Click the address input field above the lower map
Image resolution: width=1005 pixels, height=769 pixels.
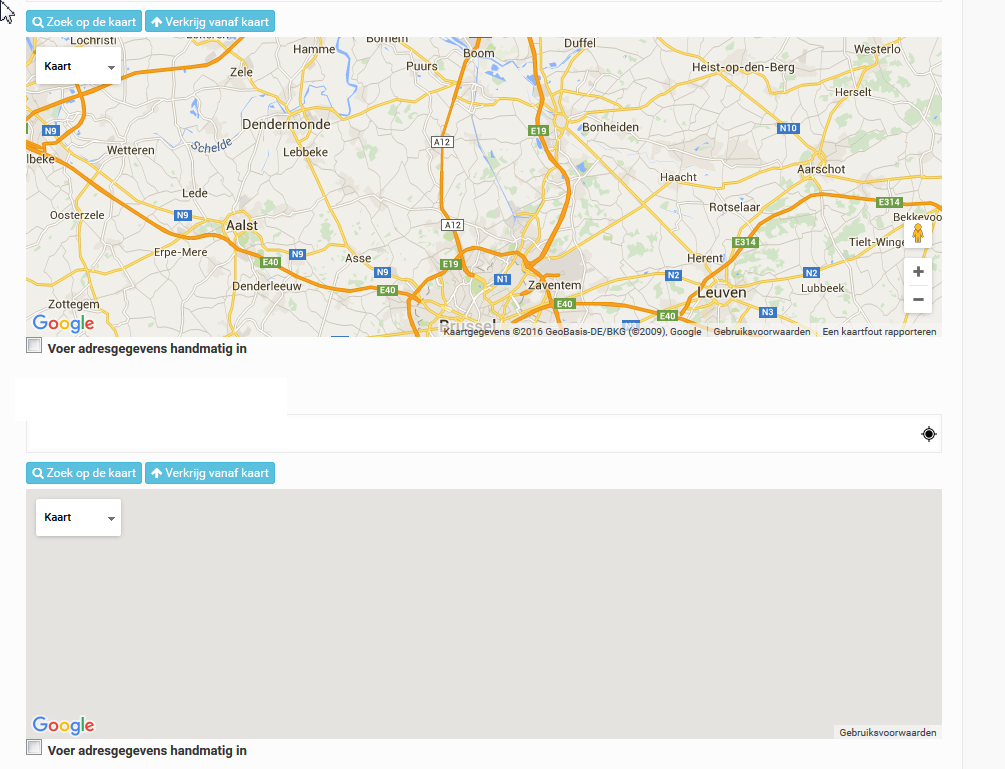click(484, 434)
